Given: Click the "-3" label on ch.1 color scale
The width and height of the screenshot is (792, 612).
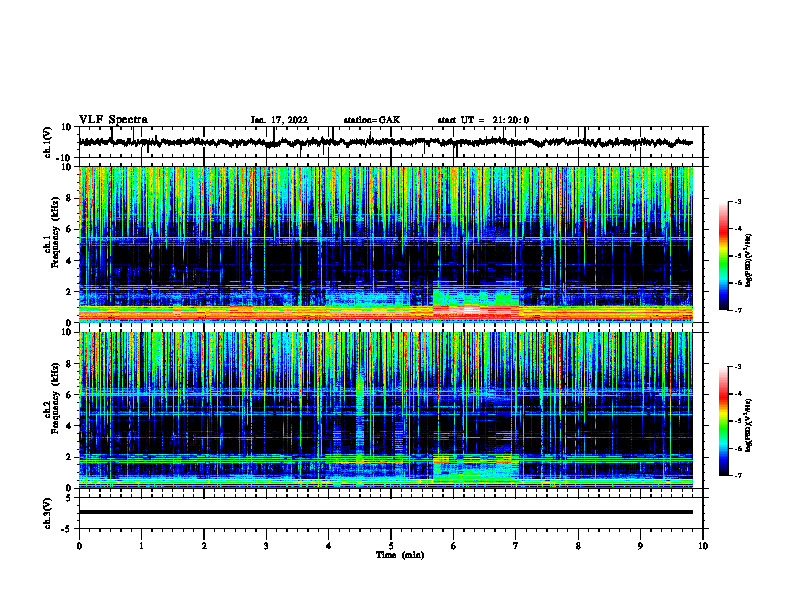Looking at the screenshot, I should [737, 202].
